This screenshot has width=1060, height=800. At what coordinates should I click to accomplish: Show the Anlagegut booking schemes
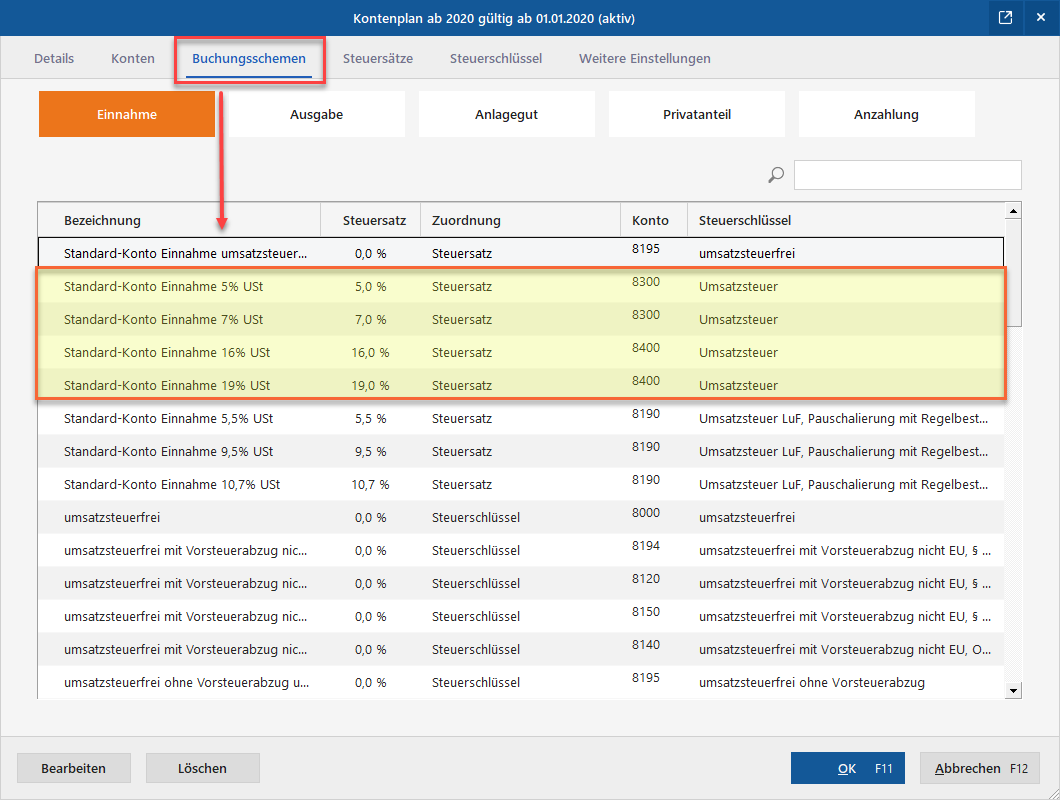507,115
